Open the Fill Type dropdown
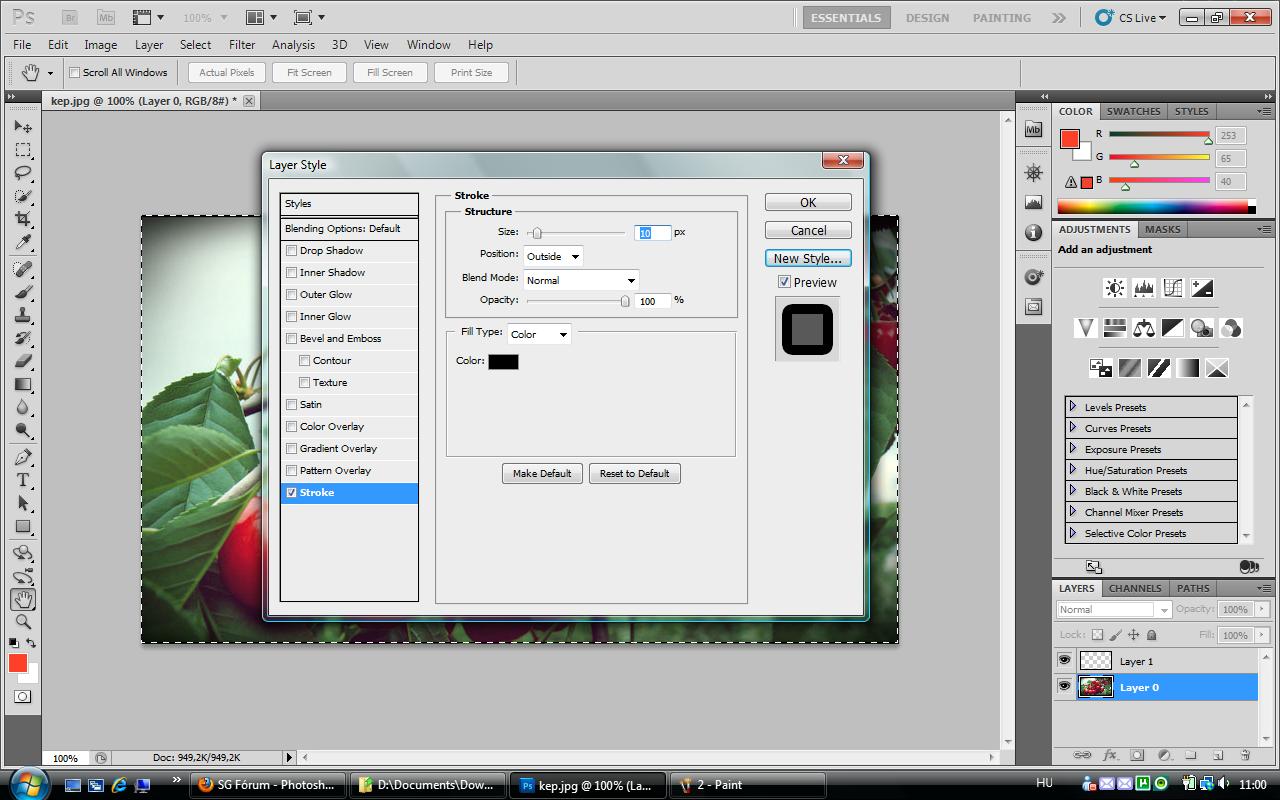The width and height of the screenshot is (1280, 800). [x=539, y=335]
